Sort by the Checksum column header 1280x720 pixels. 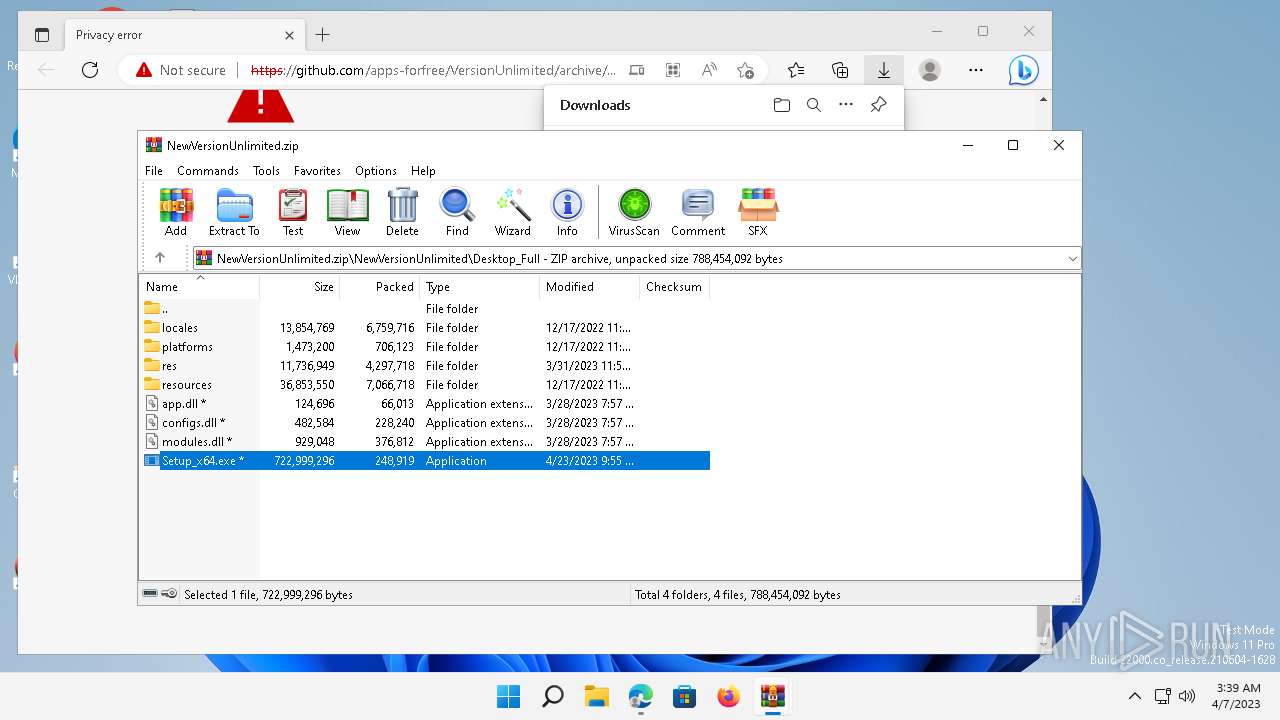[674, 287]
